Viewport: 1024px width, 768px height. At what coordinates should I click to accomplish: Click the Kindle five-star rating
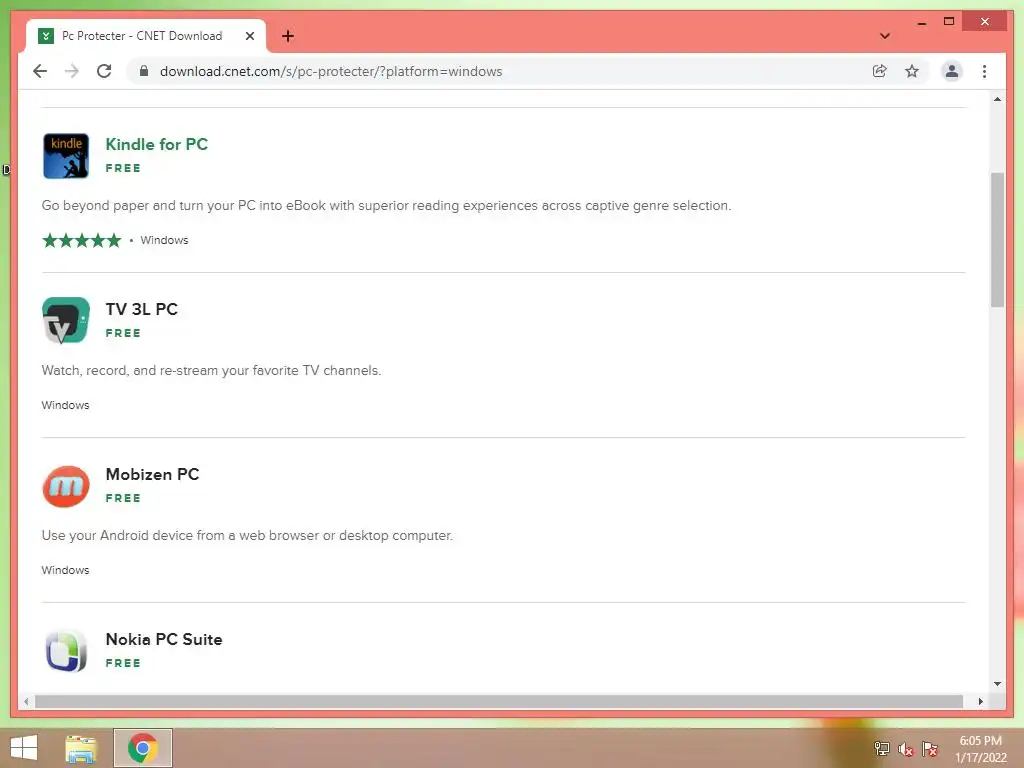82,240
